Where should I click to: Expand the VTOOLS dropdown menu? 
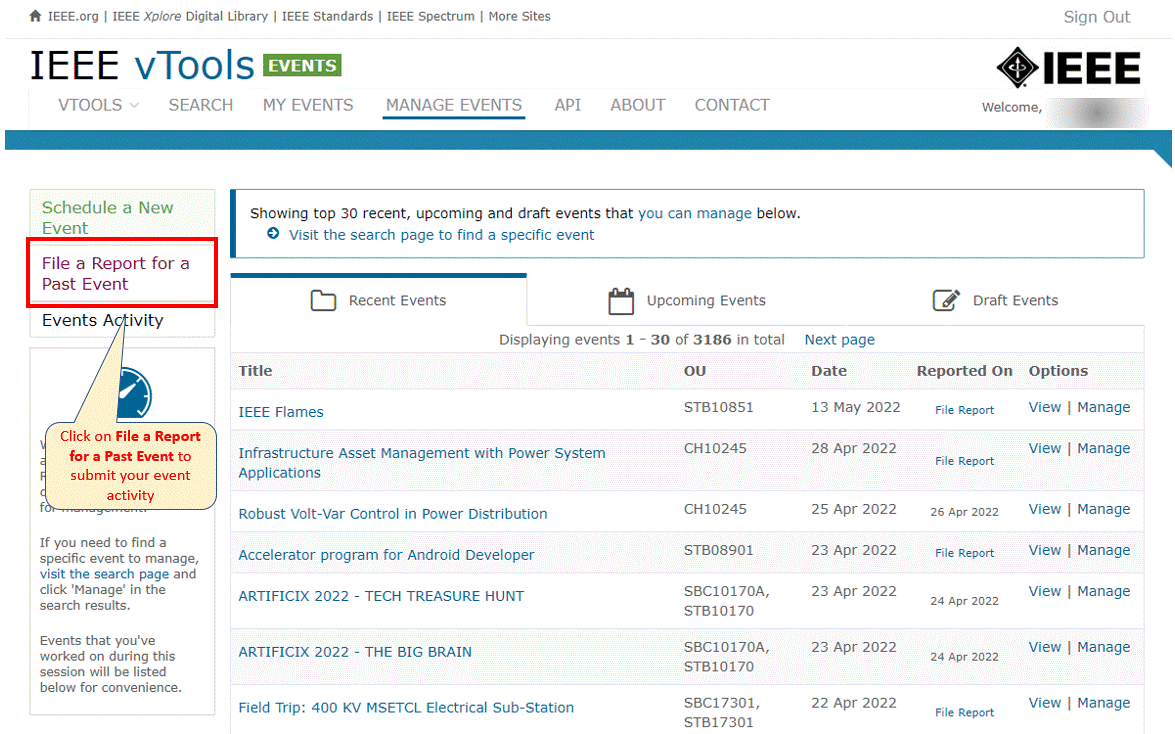click(98, 106)
